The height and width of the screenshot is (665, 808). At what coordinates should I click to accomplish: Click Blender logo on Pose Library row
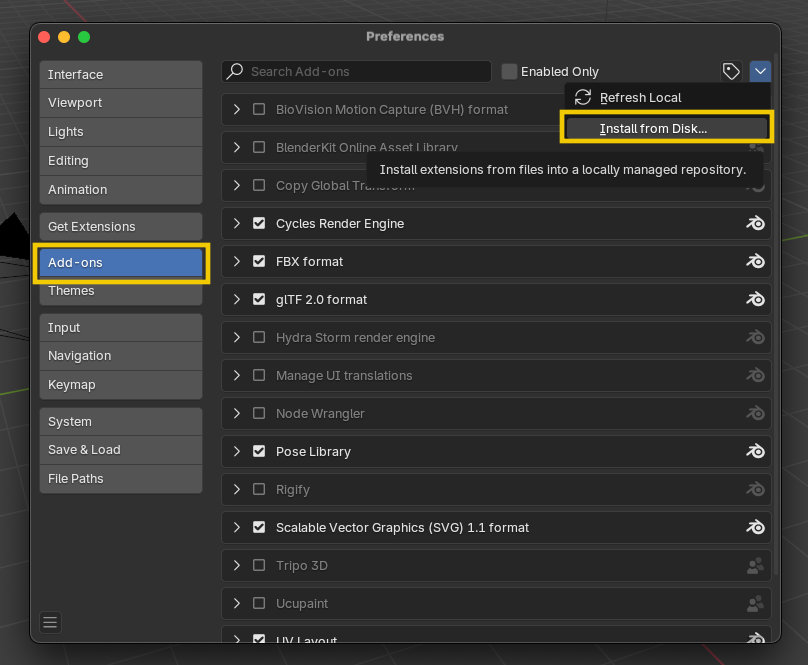755,452
